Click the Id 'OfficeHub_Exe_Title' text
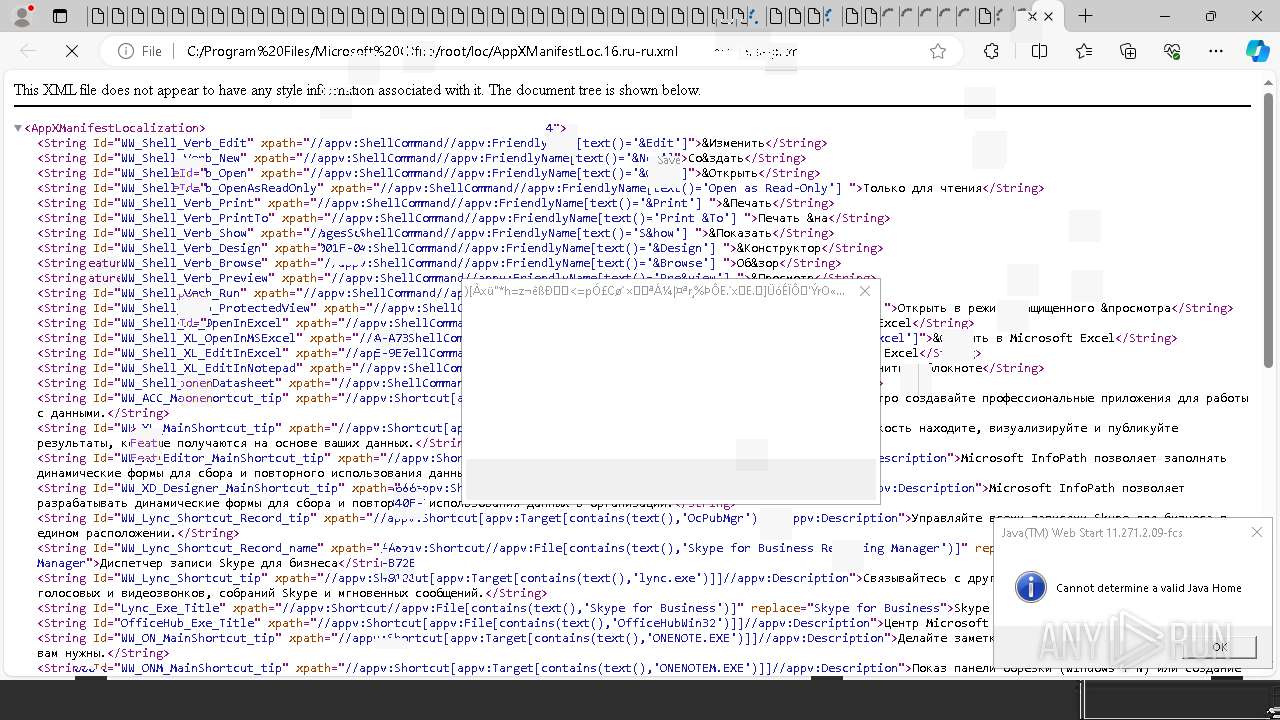1280x720 pixels. 187,623
